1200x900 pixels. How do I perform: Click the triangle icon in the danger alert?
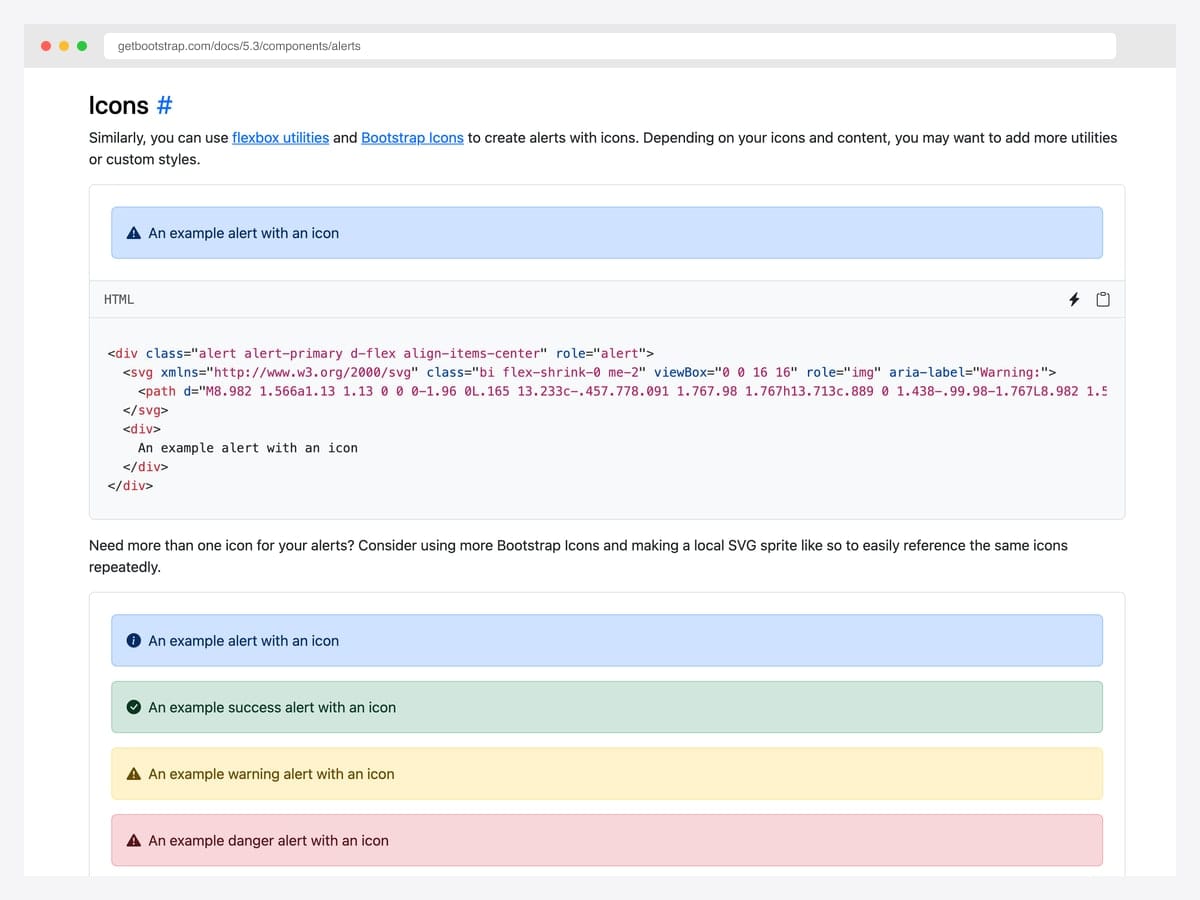pos(134,841)
